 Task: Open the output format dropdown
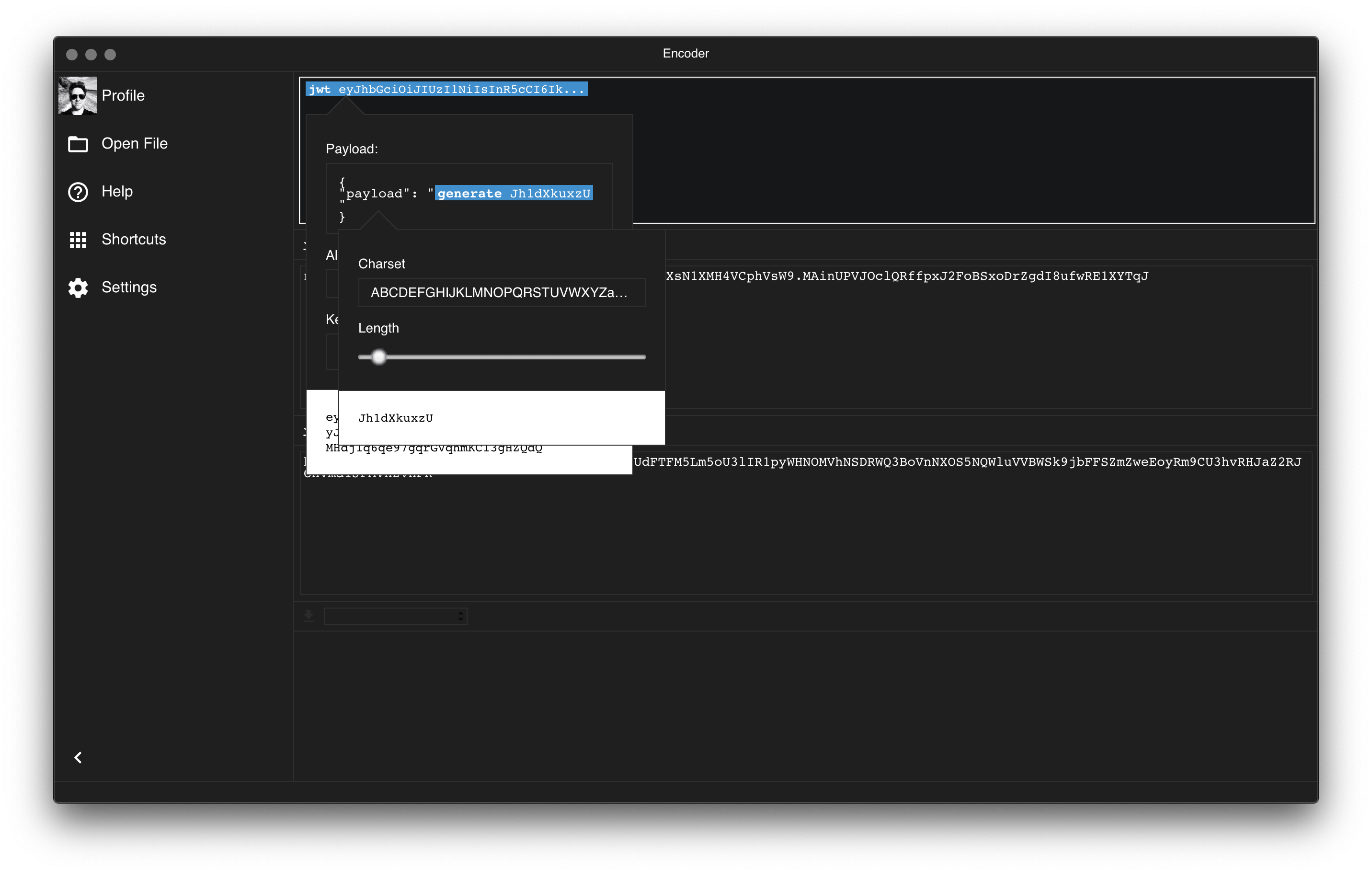click(395, 616)
